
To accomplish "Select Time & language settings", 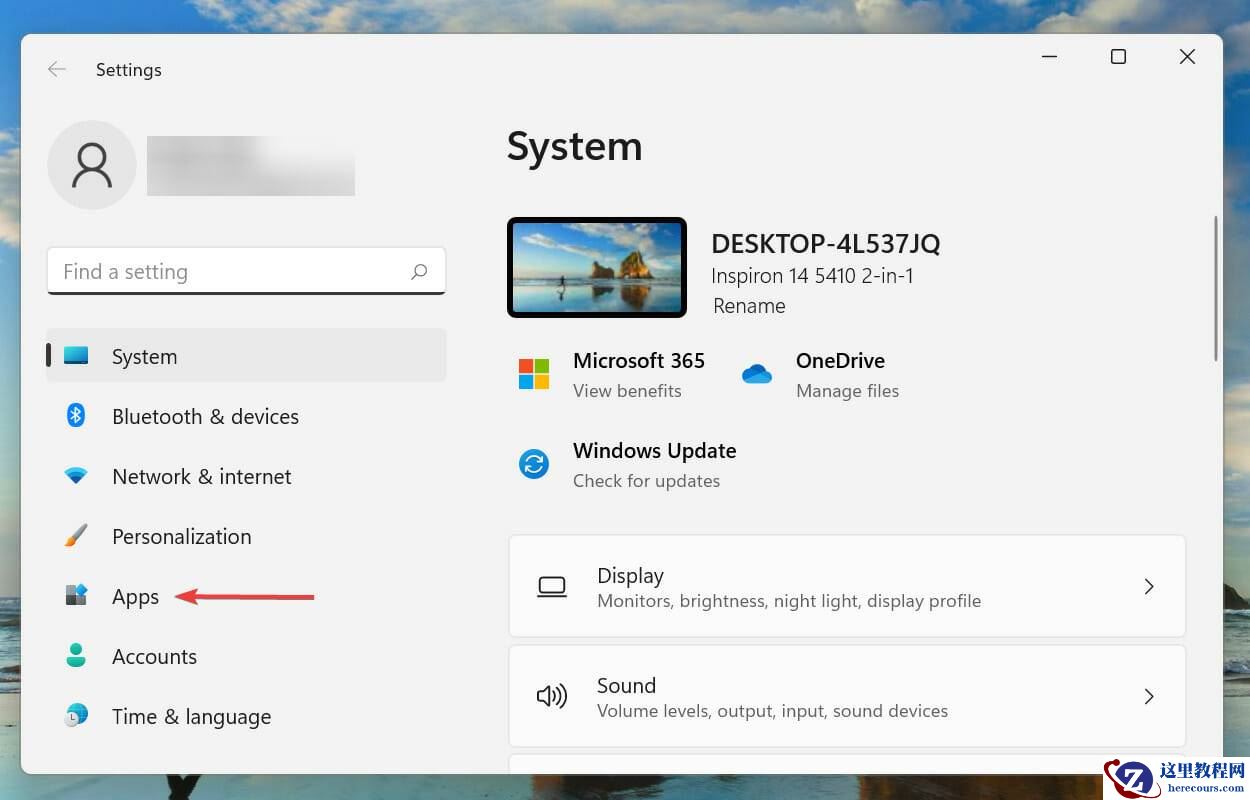I will coord(191,716).
